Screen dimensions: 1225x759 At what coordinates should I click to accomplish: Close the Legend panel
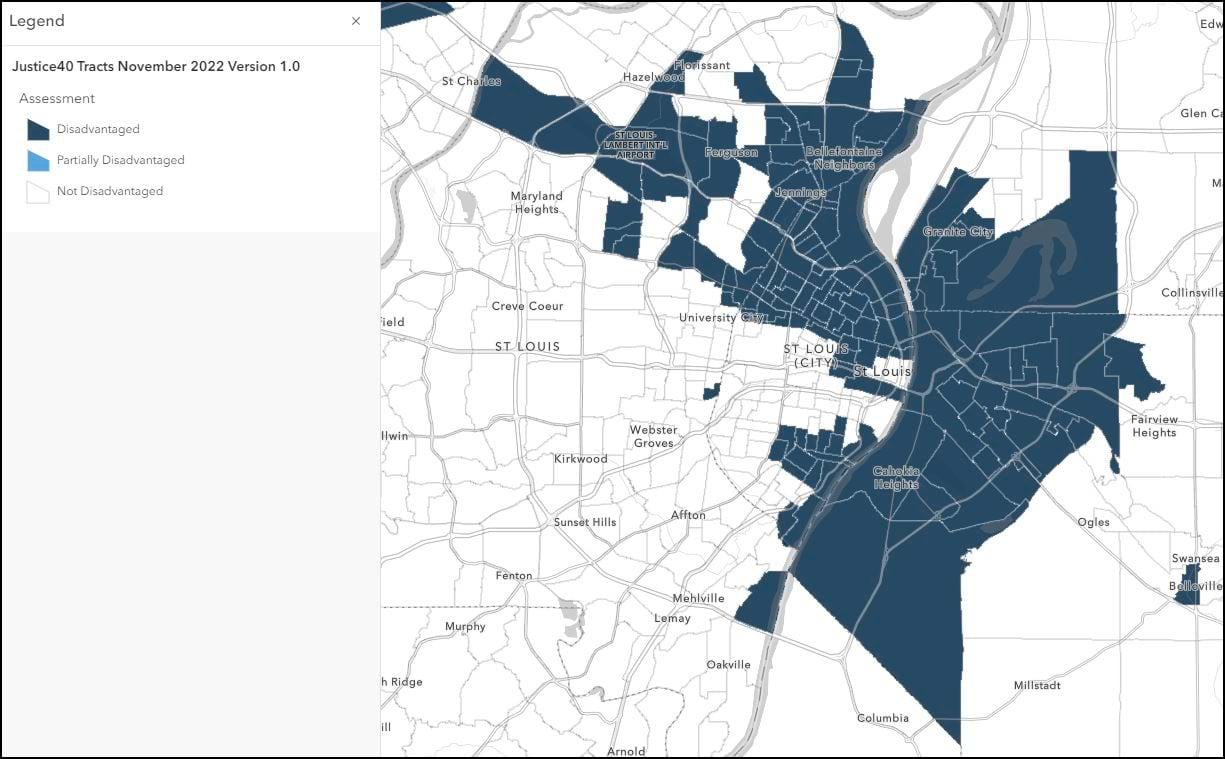click(x=355, y=21)
